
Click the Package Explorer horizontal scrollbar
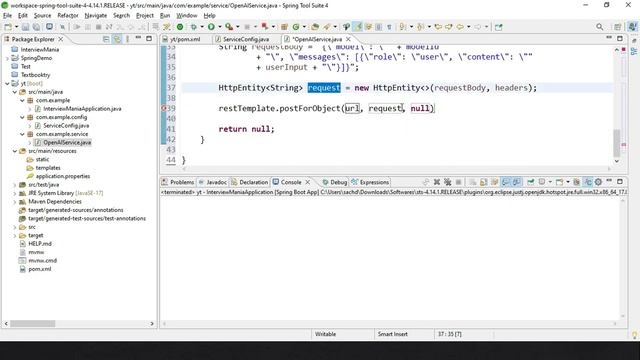pyautogui.click(x=33, y=324)
